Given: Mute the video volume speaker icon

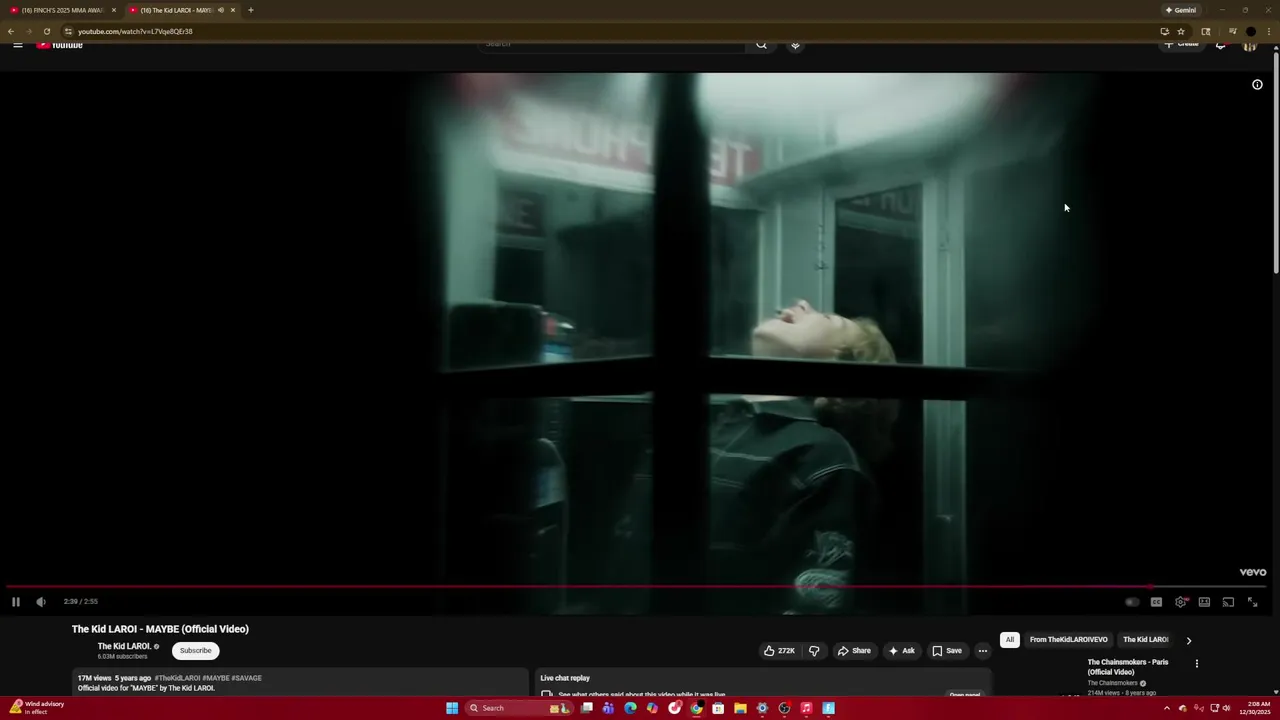Looking at the screenshot, I should point(41,602).
